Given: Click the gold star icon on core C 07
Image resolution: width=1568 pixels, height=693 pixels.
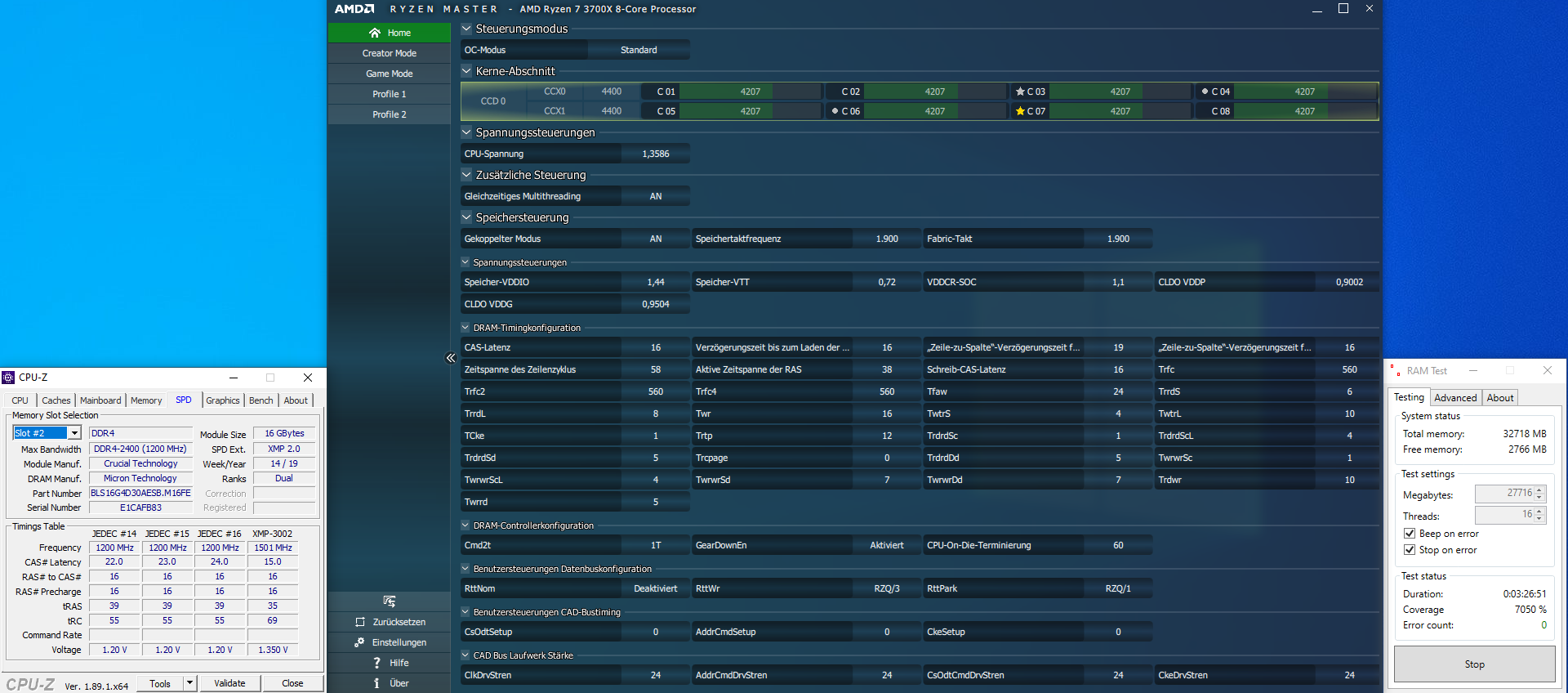Looking at the screenshot, I should tap(1020, 111).
